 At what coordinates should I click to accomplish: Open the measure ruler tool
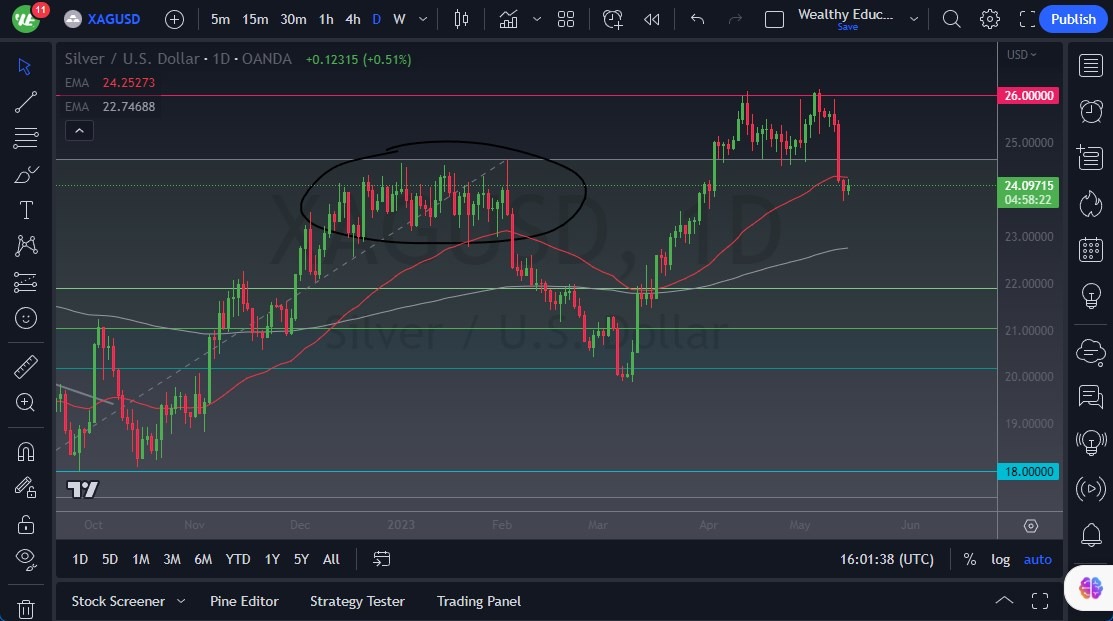click(26, 367)
